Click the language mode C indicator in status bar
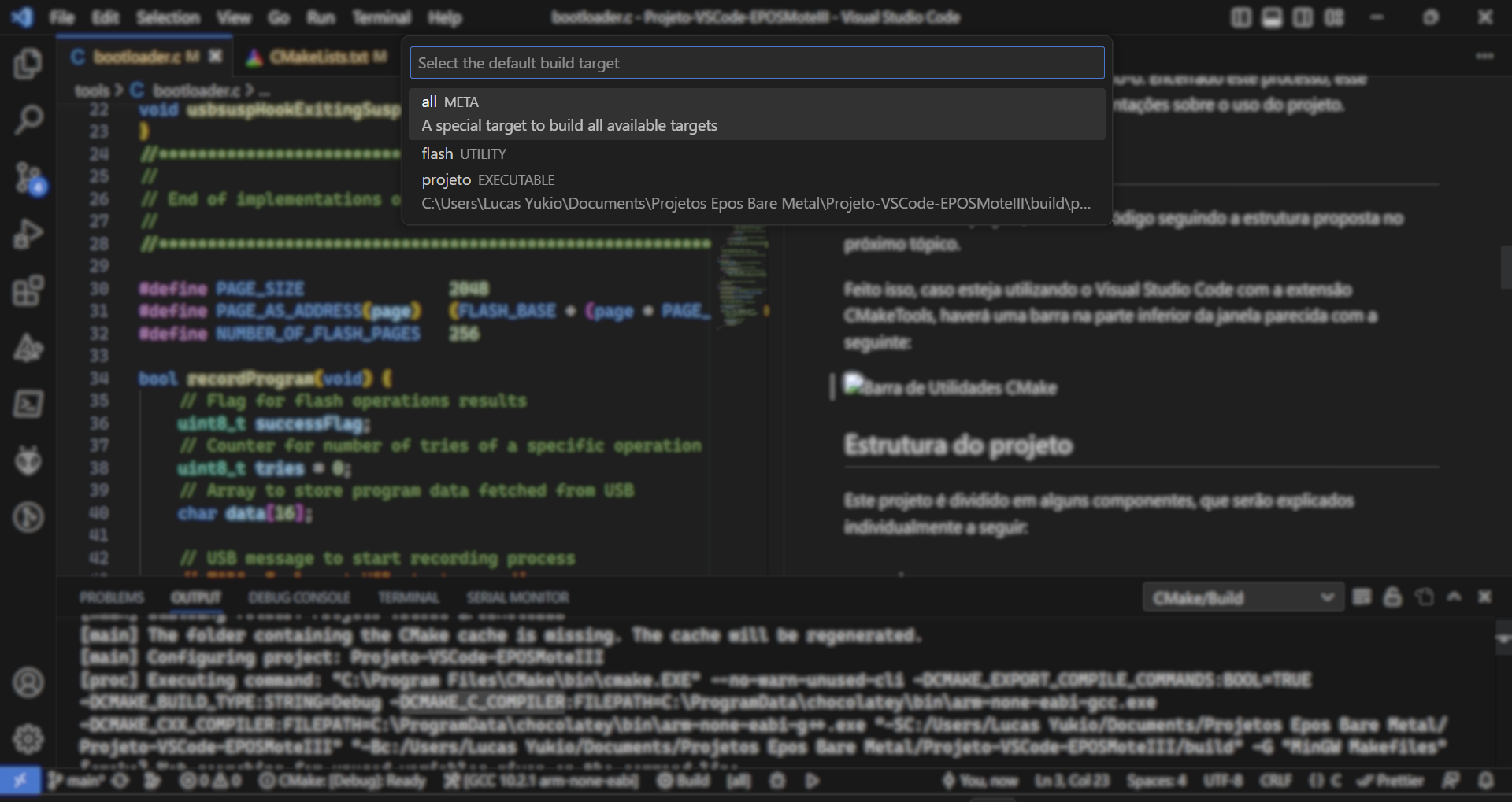 (x=1336, y=781)
